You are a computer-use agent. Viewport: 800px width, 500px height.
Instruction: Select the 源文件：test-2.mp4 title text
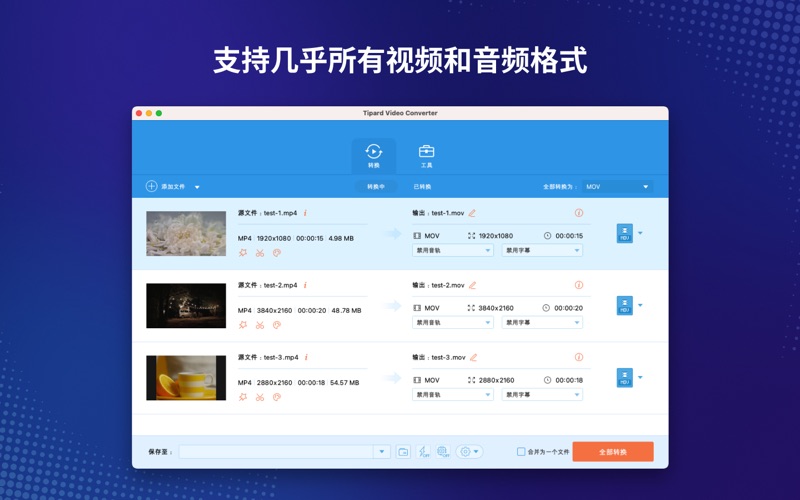click(x=267, y=285)
